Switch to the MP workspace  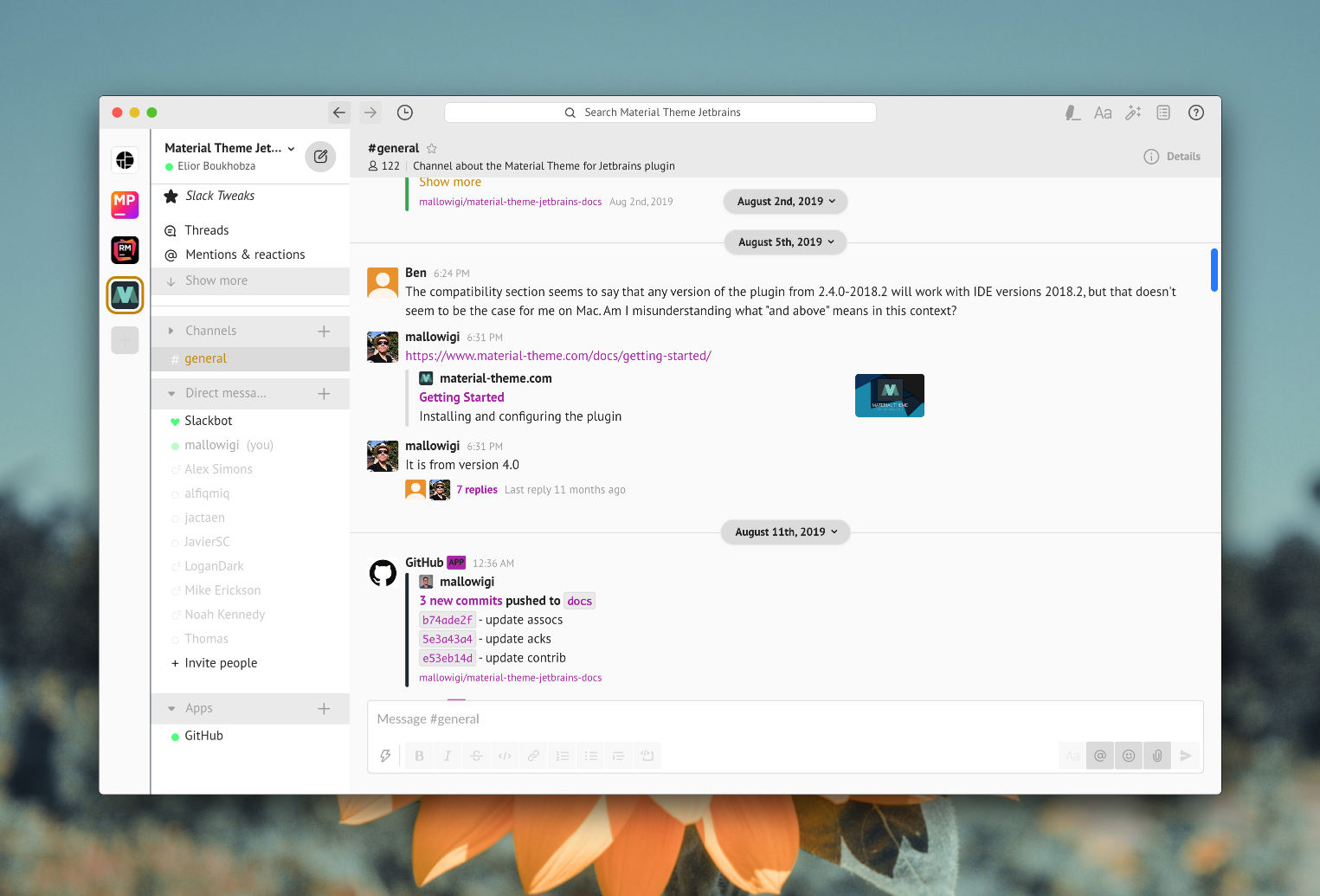[125, 205]
